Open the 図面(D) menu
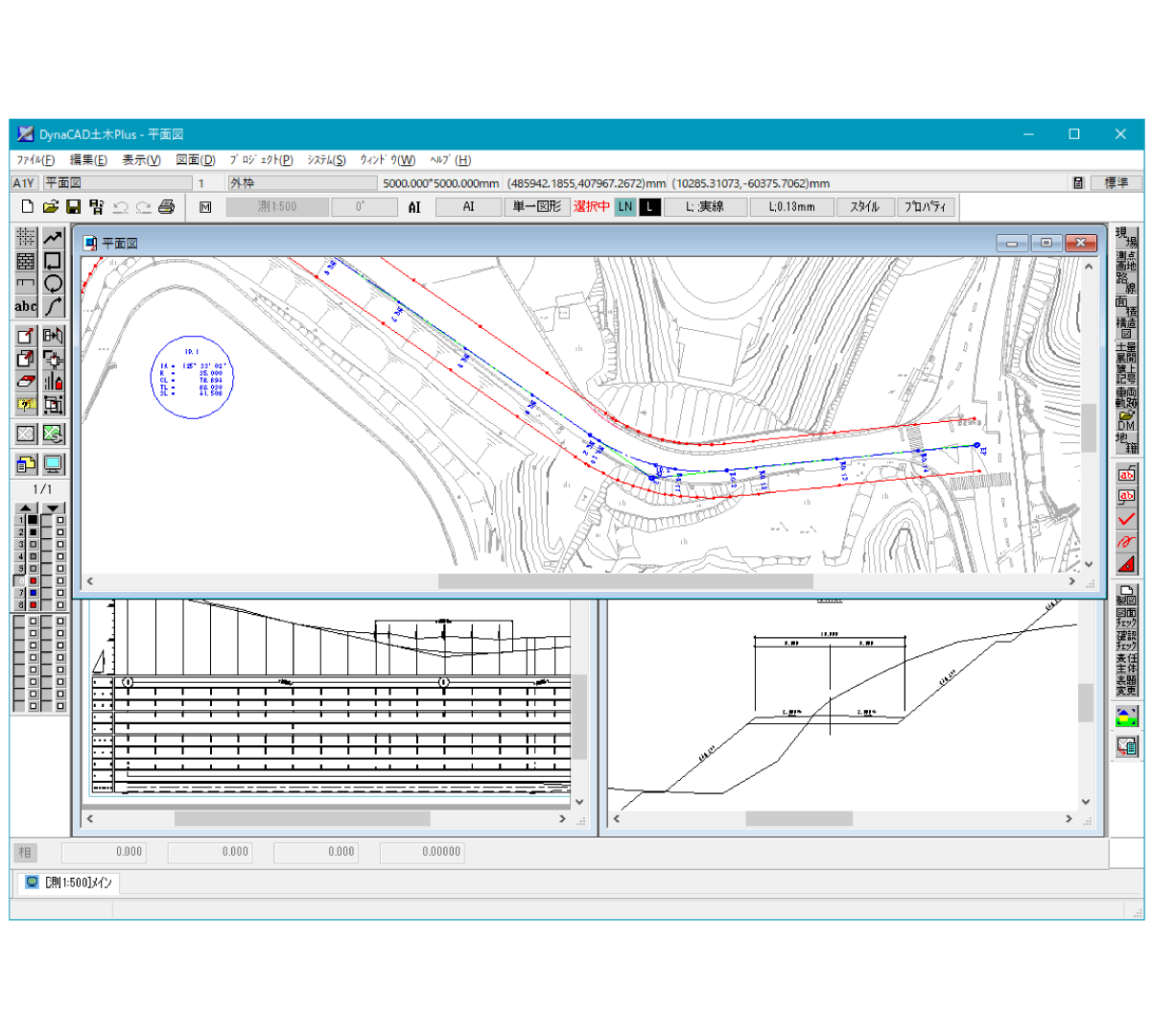 click(196, 160)
